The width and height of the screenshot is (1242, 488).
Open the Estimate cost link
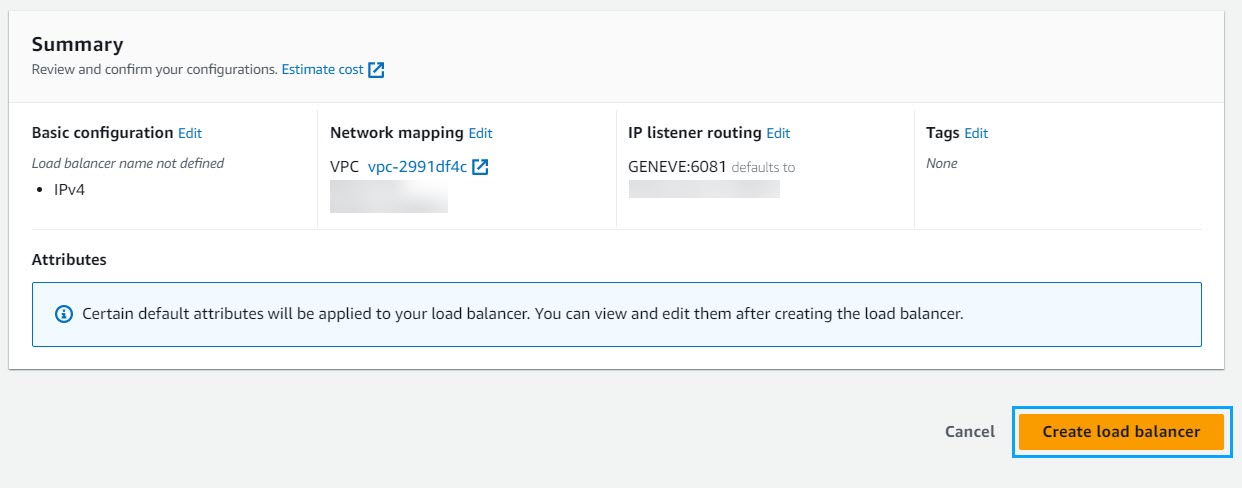[322, 70]
